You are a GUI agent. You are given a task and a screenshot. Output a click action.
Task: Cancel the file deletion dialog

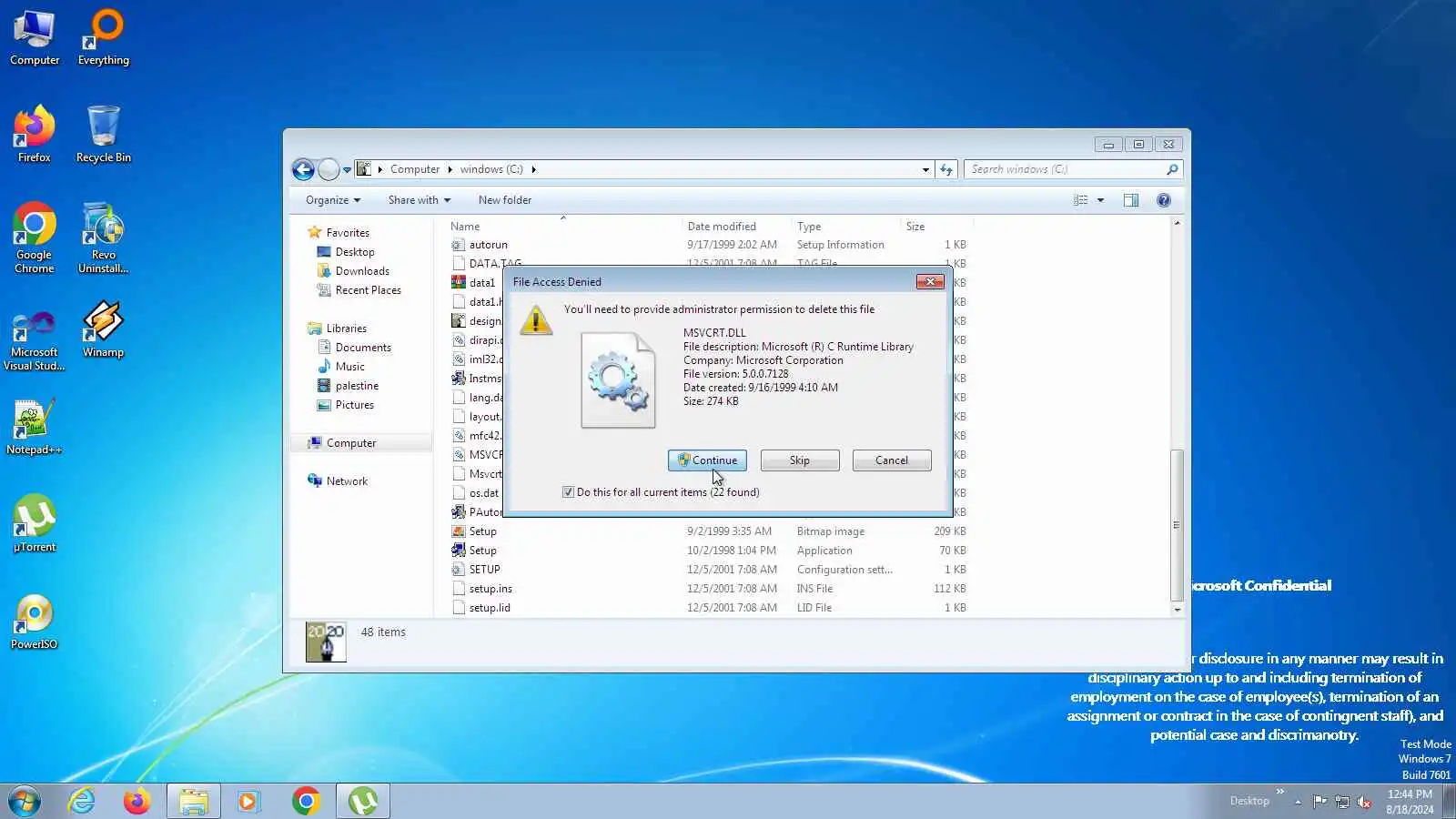click(x=892, y=460)
